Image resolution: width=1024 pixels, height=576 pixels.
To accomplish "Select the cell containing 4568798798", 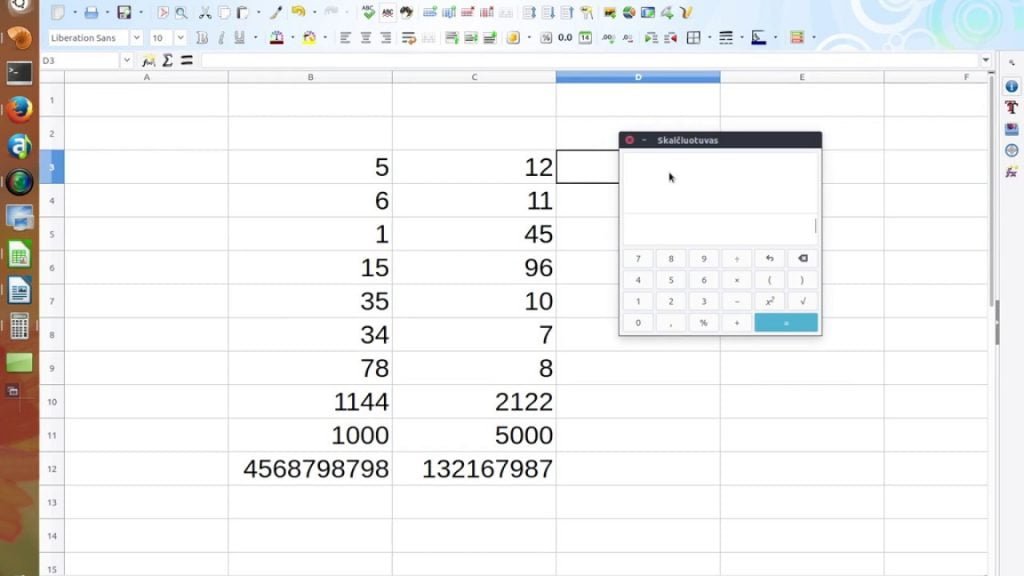I will pyautogui.click(x=310, y=469).
